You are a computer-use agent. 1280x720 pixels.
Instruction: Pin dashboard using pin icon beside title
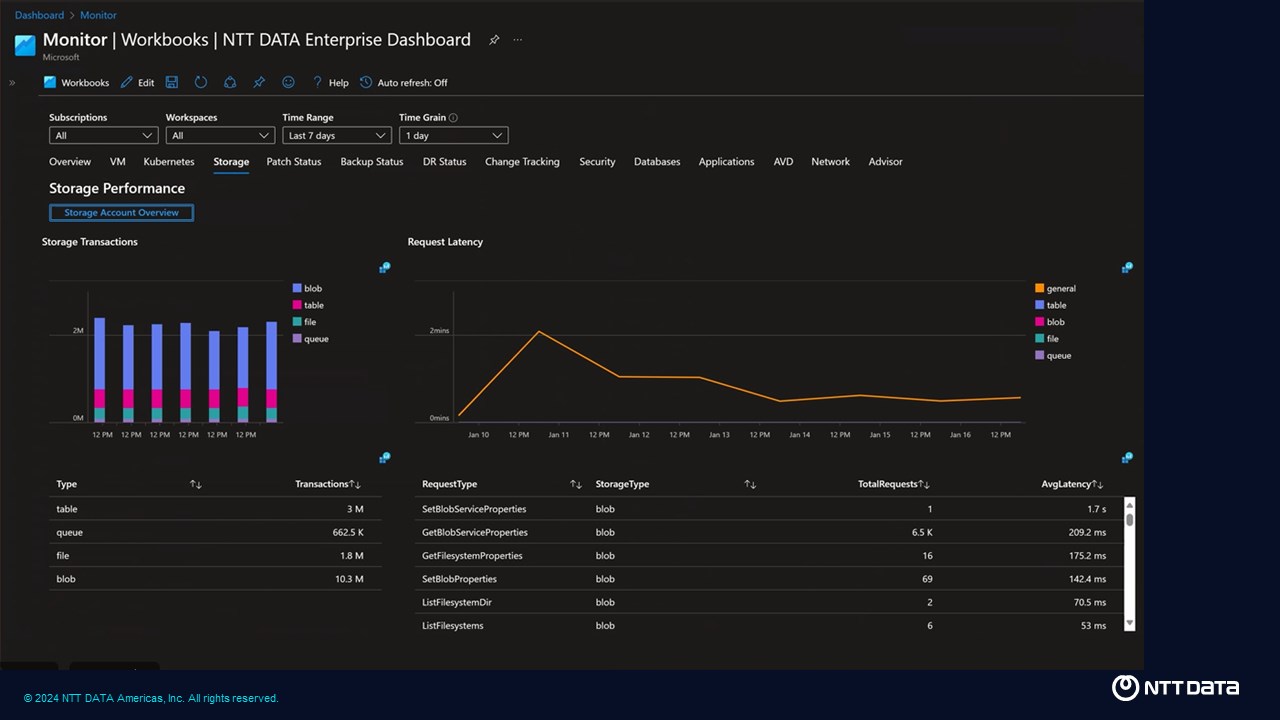pyautogui.click(x=494, y=40)
